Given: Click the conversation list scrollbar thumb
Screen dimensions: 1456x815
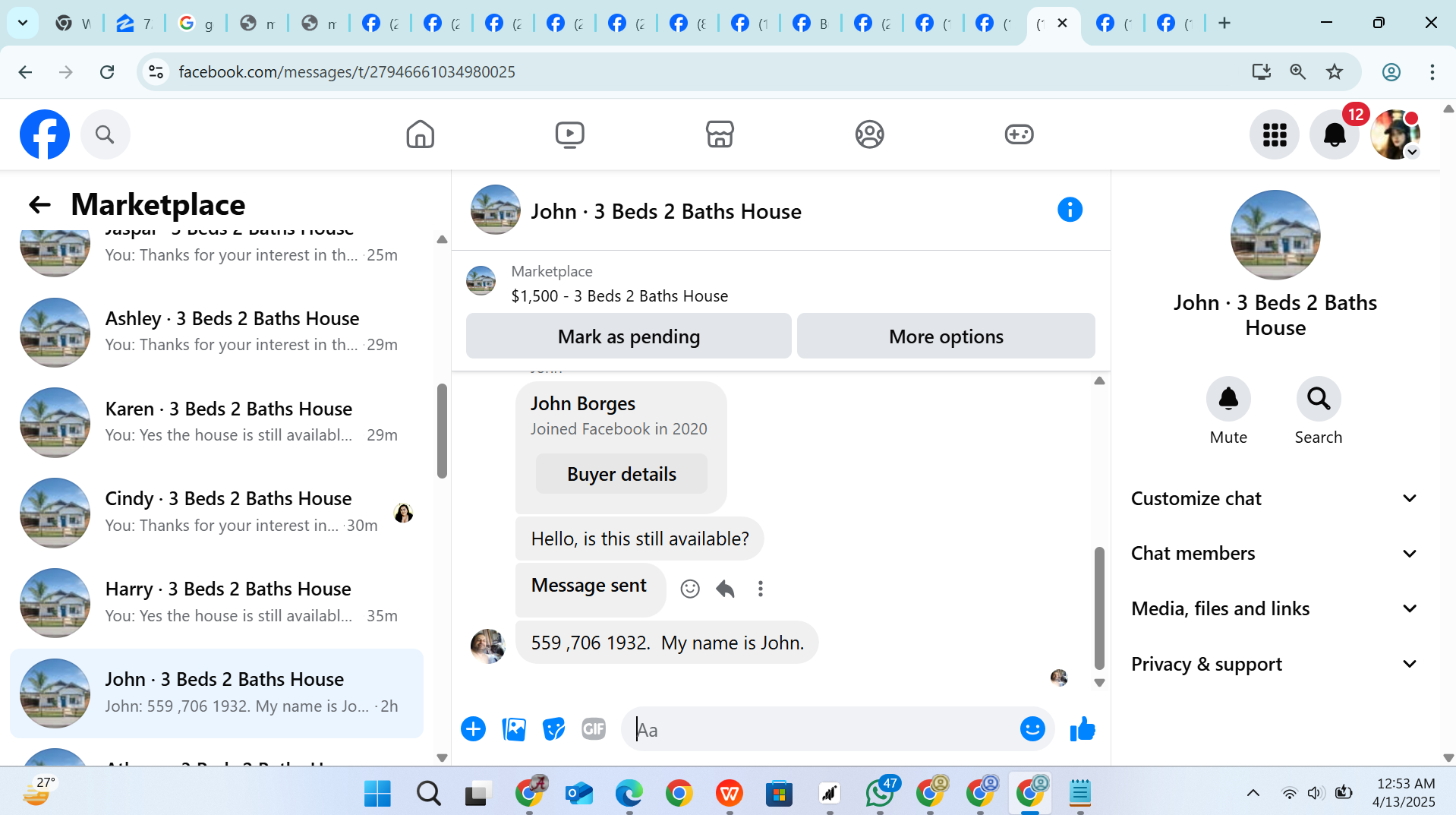Looking at the screenshot, I should coord(442,431).
